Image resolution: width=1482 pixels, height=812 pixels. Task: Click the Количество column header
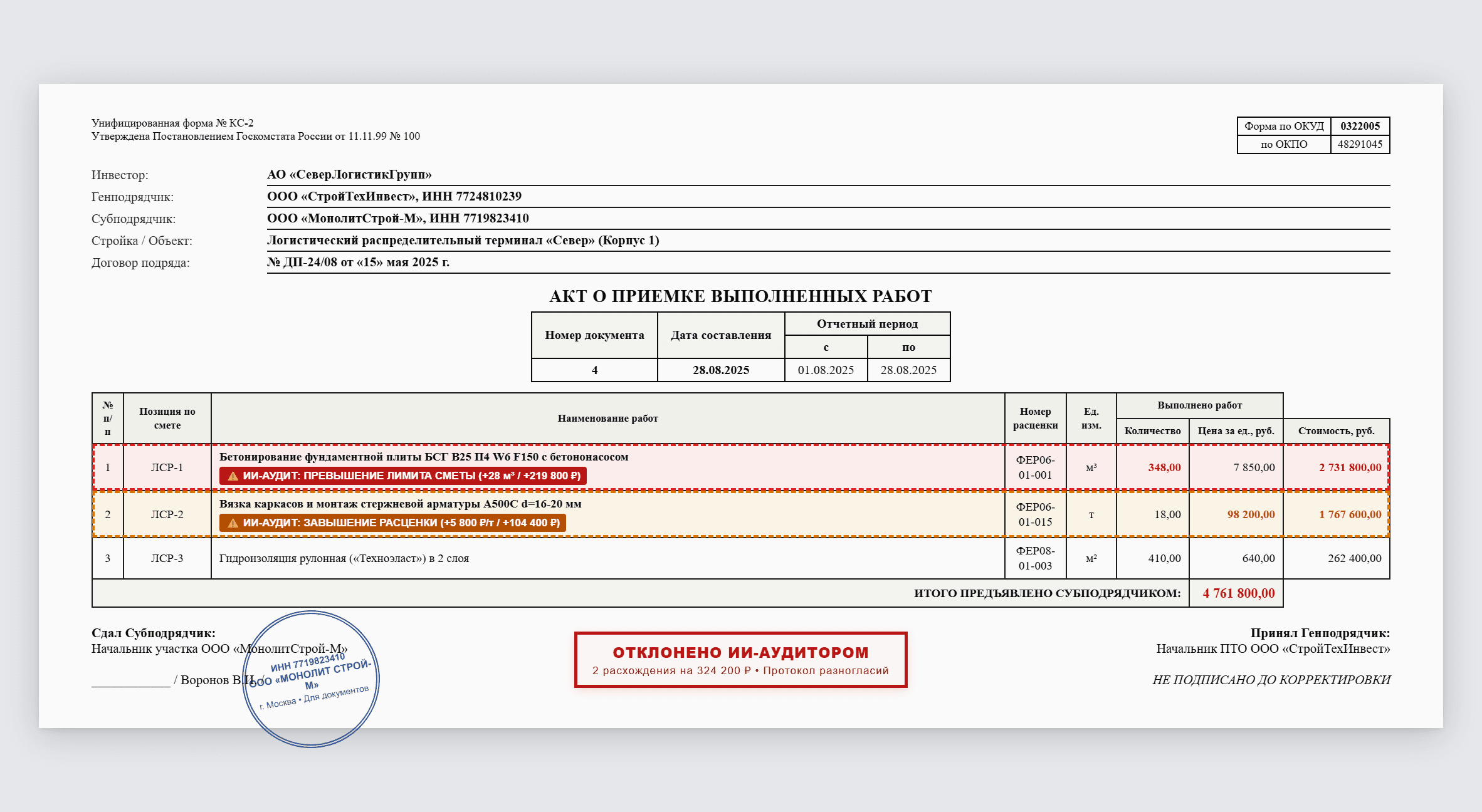point(1152,431)
